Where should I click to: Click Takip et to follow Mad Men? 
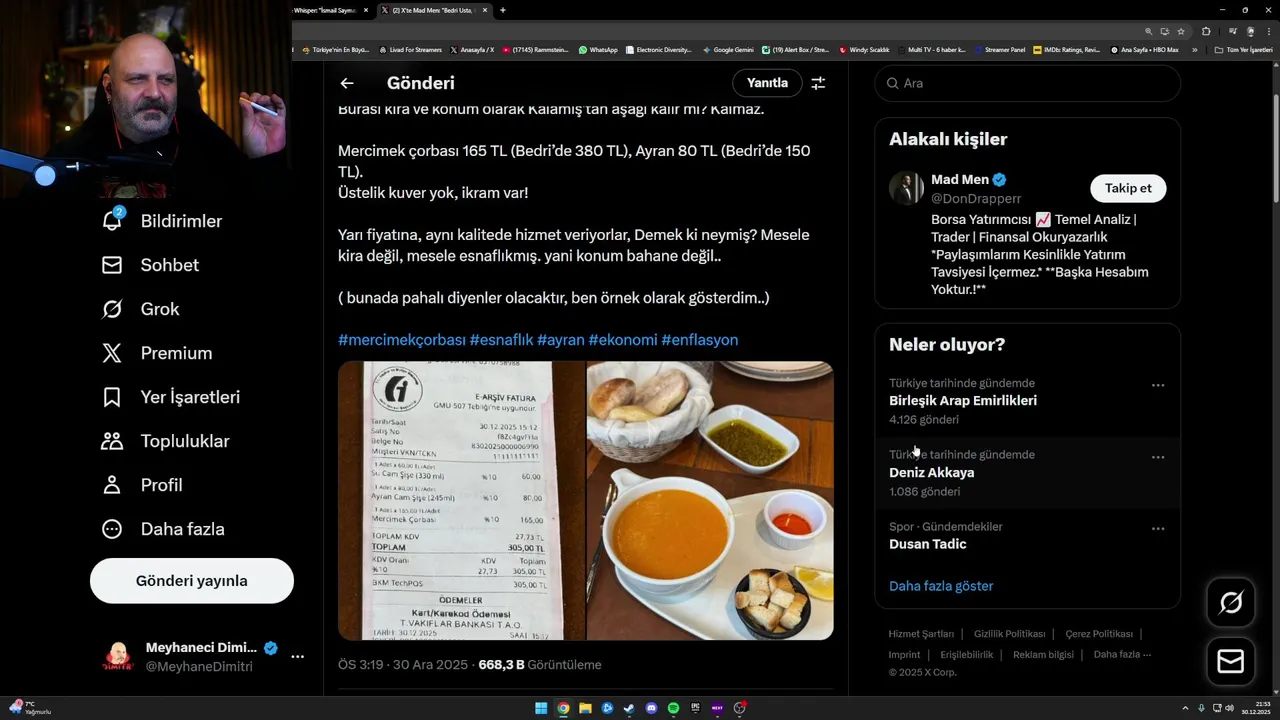(1128, 188)
